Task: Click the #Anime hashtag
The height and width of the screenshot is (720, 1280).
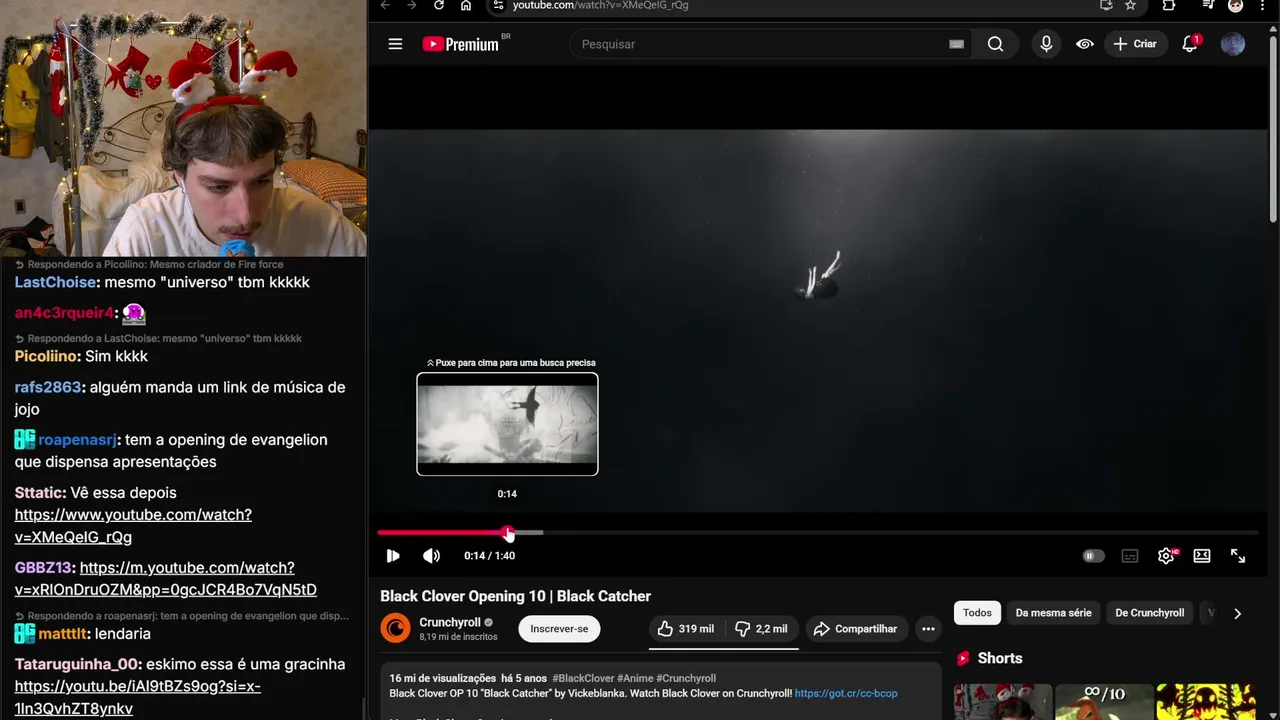Action: 635,678
